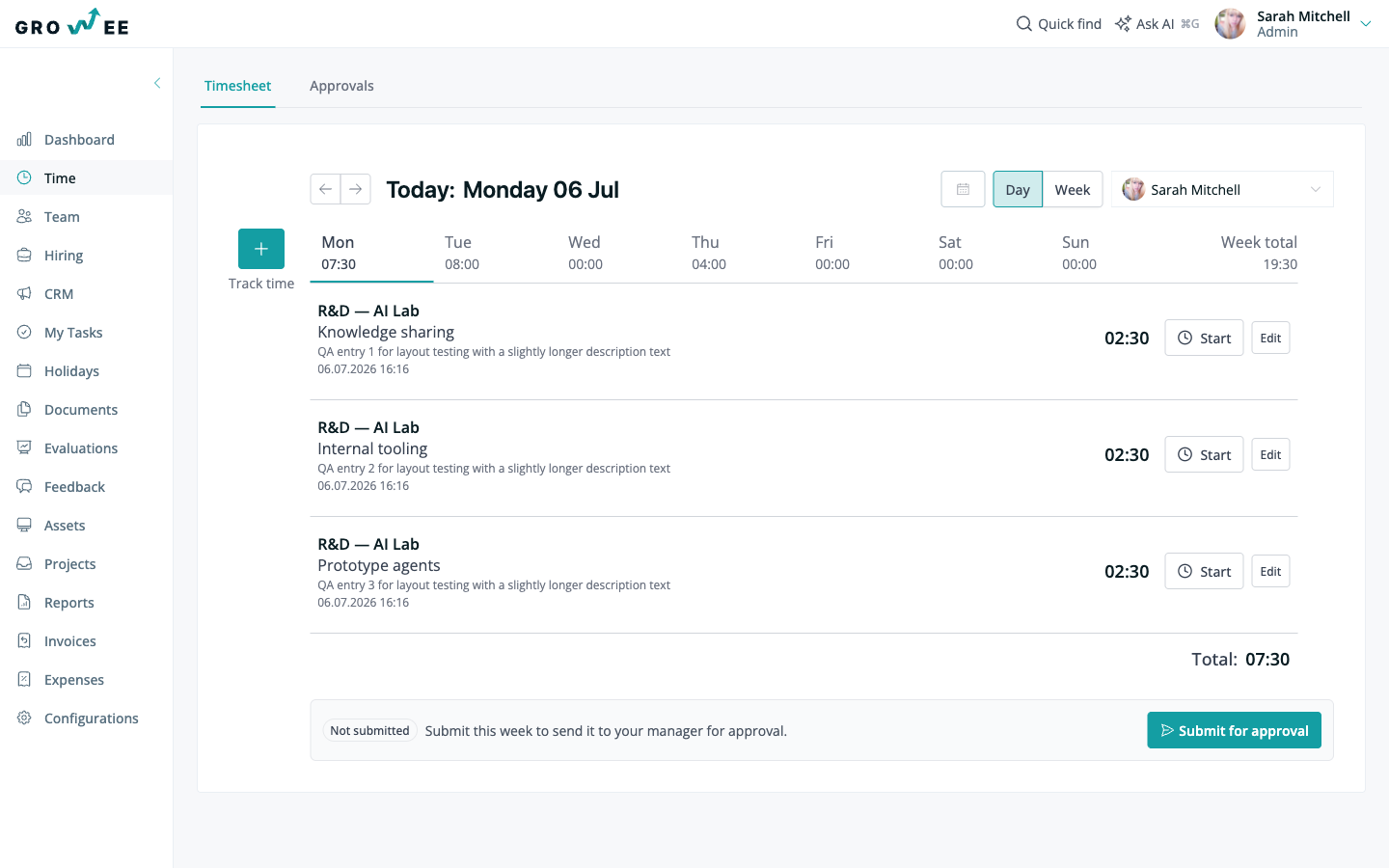Click the Assets monitor icon
This screenshot has height=868, width=1389.
(x=24, y=525)
